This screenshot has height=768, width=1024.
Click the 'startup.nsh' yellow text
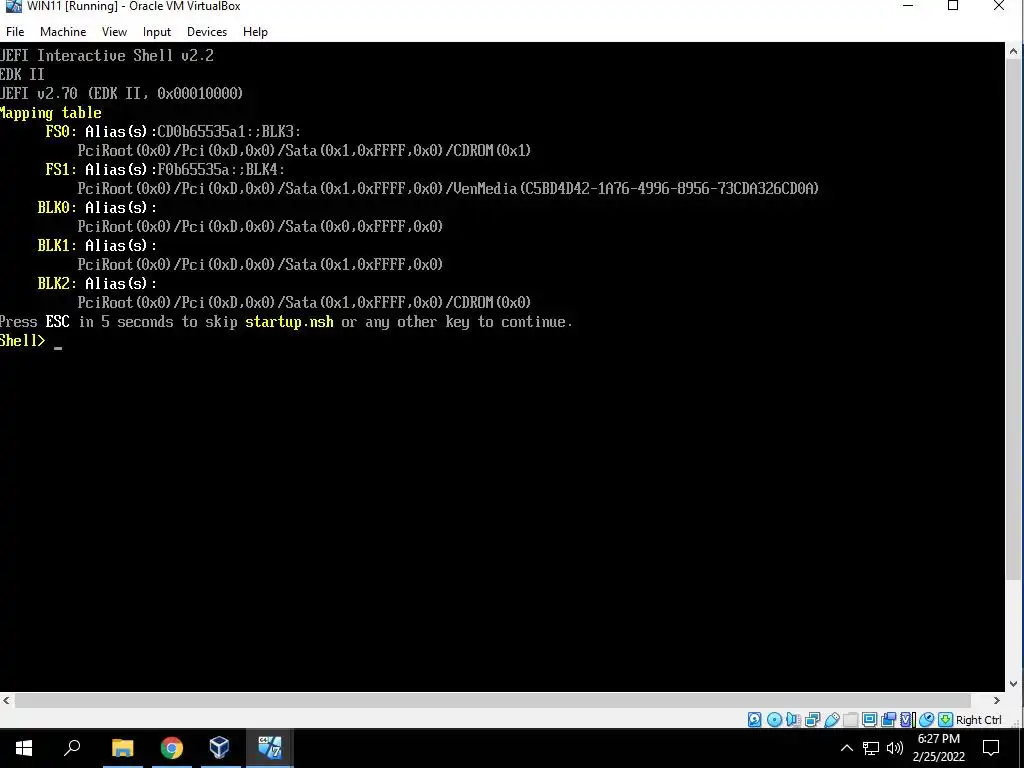tap(289, 322)
